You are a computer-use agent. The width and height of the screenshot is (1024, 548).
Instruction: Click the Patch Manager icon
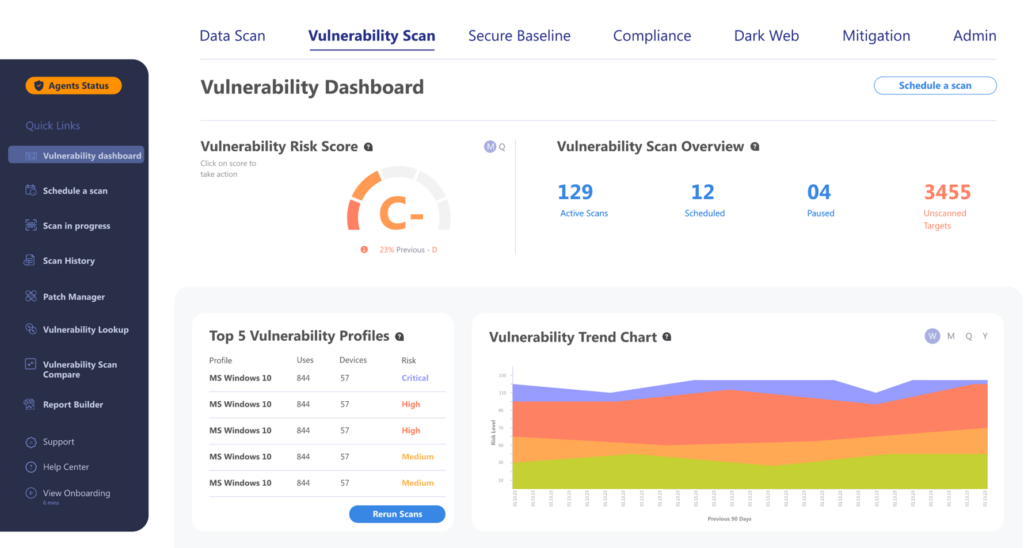[x=31, y=296]
